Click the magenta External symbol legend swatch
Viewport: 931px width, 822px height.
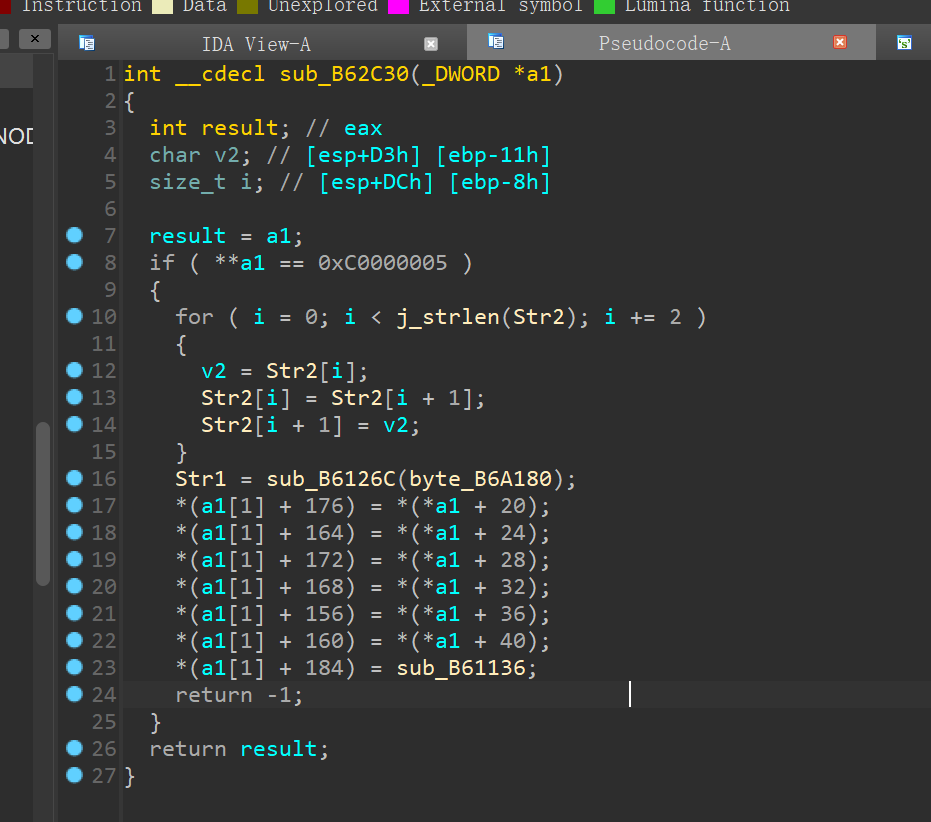coord(400,6)
